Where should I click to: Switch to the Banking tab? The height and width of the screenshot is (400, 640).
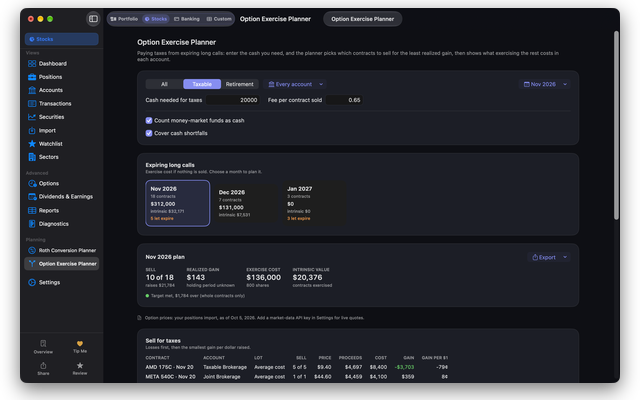tap(187, 19)
